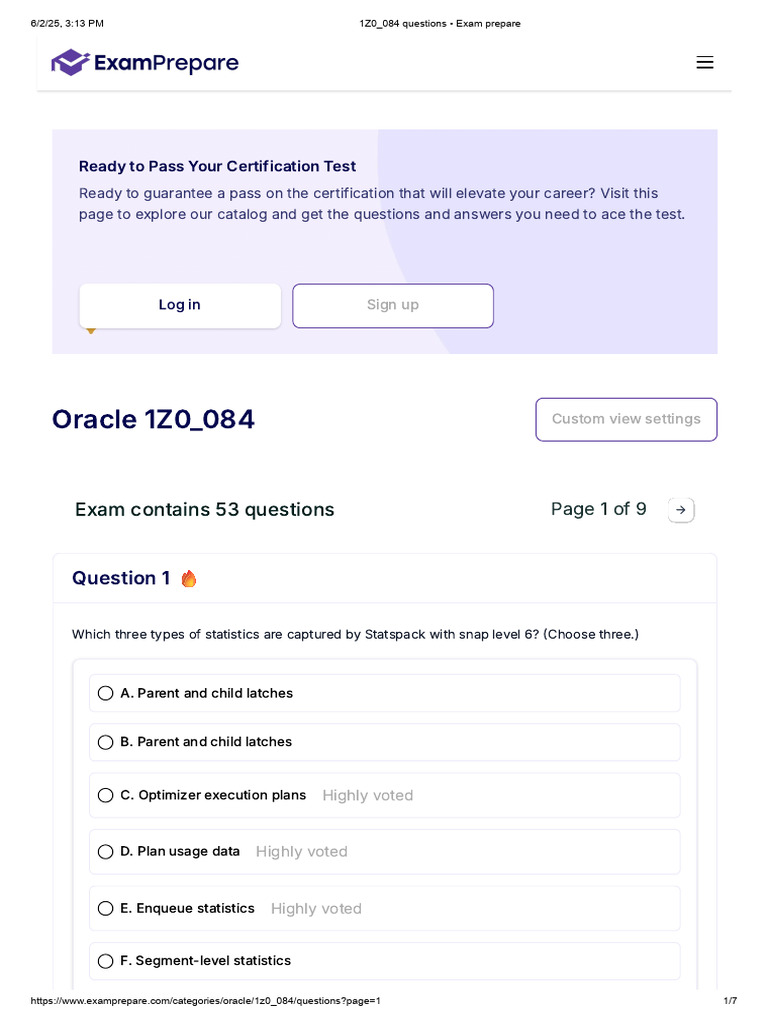The width and height of the screenshot is (768, 1024).
Task: Select option D Plan usage data
Action: 106,852
